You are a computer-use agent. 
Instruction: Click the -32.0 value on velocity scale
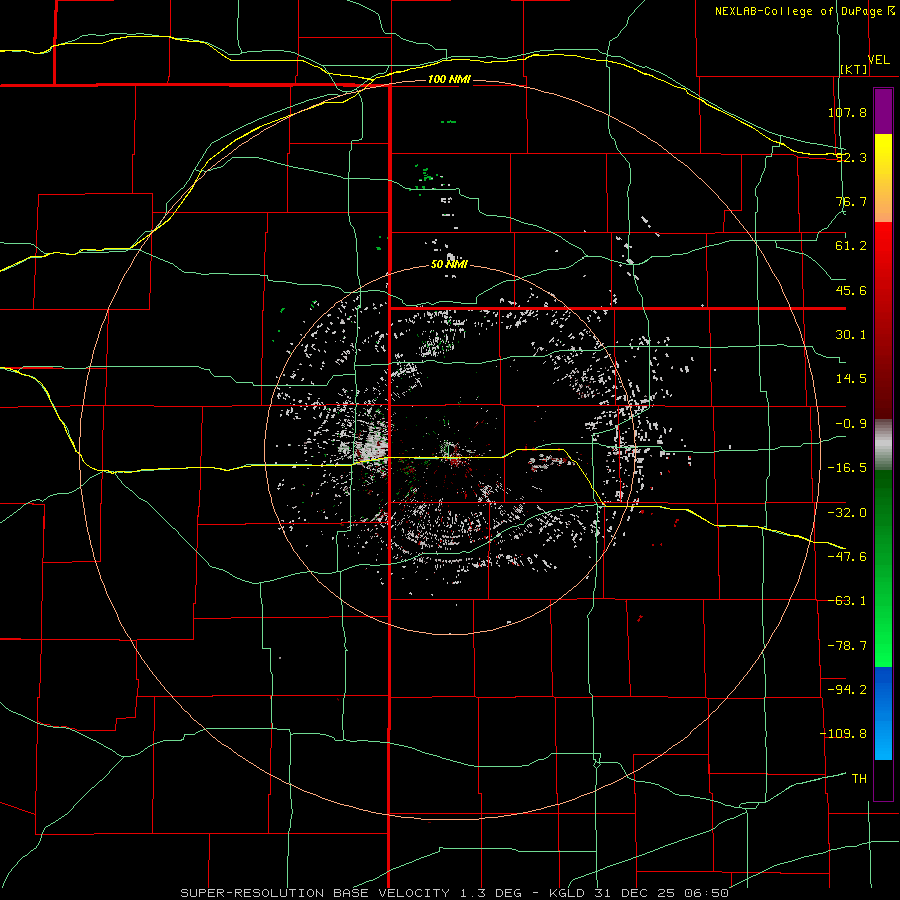[847, 513]
